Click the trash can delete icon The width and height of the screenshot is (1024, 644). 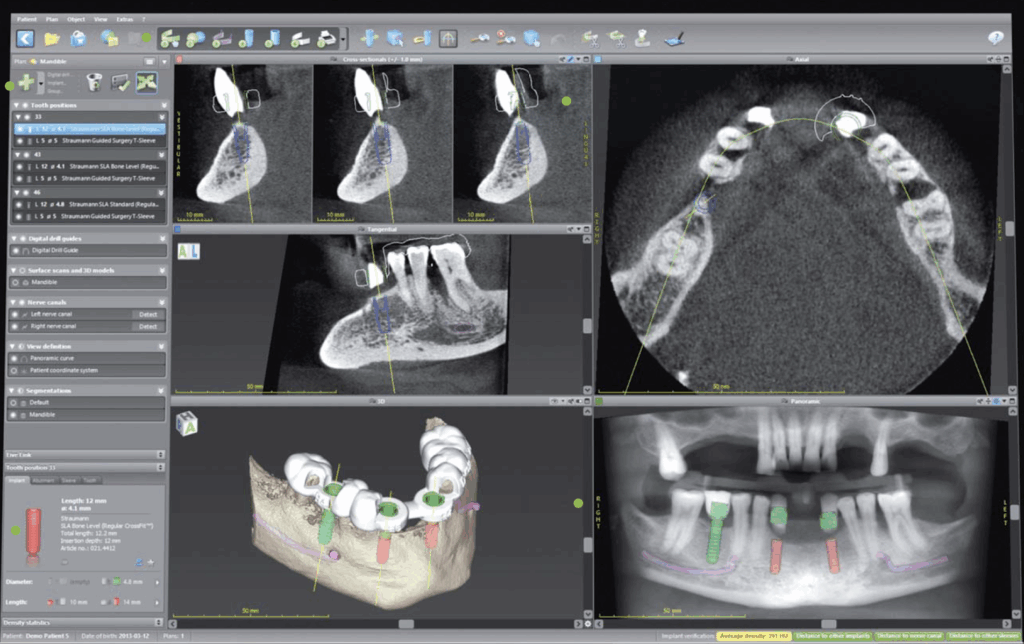[96, 83]
